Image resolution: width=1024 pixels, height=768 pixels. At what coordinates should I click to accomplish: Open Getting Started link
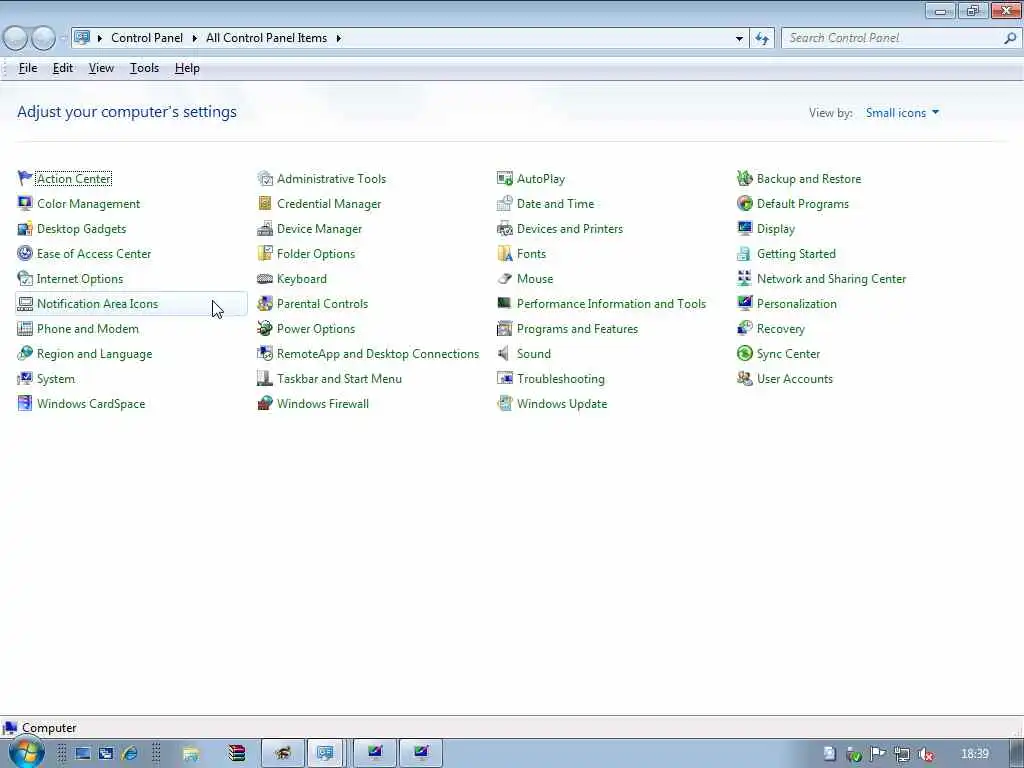[x=796, y=253]
